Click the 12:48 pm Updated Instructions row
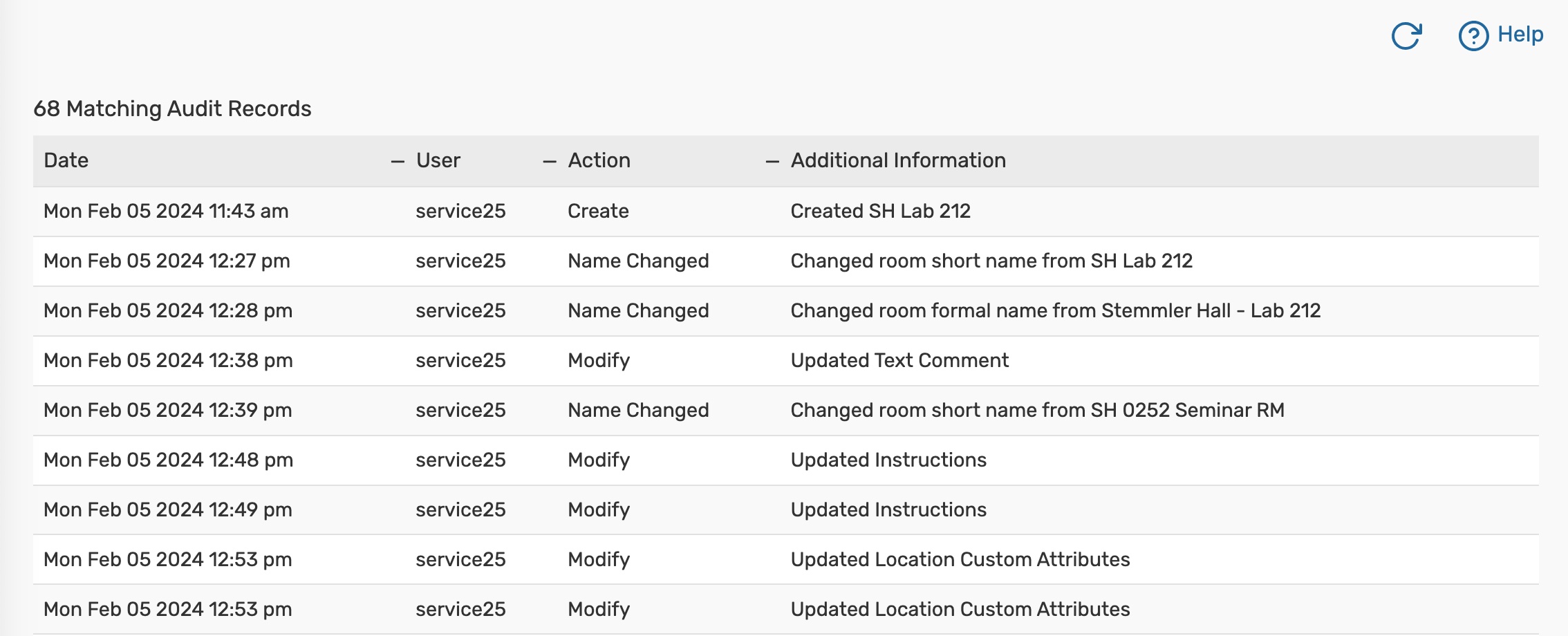This screenshot has width=1568, height=636. 168,460
